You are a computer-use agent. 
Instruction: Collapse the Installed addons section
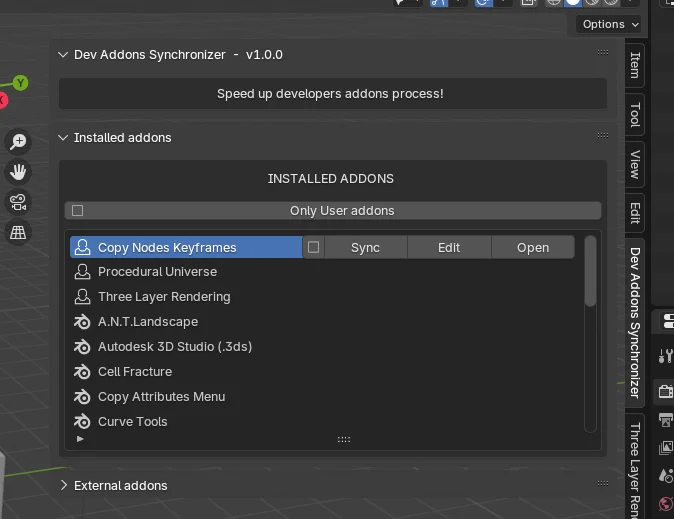click(63, 138)
